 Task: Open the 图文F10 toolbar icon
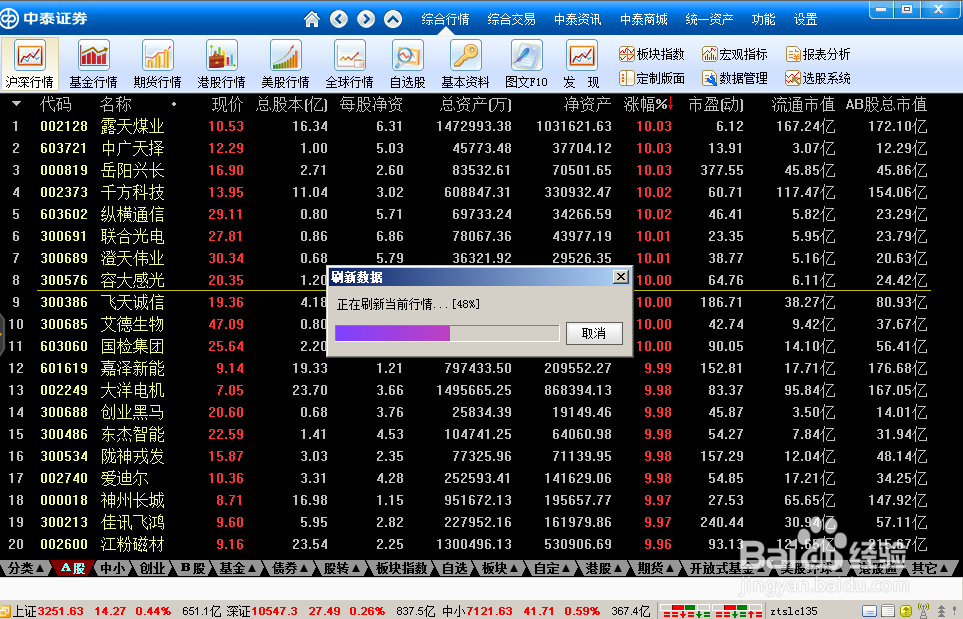(x=526, y=64)
